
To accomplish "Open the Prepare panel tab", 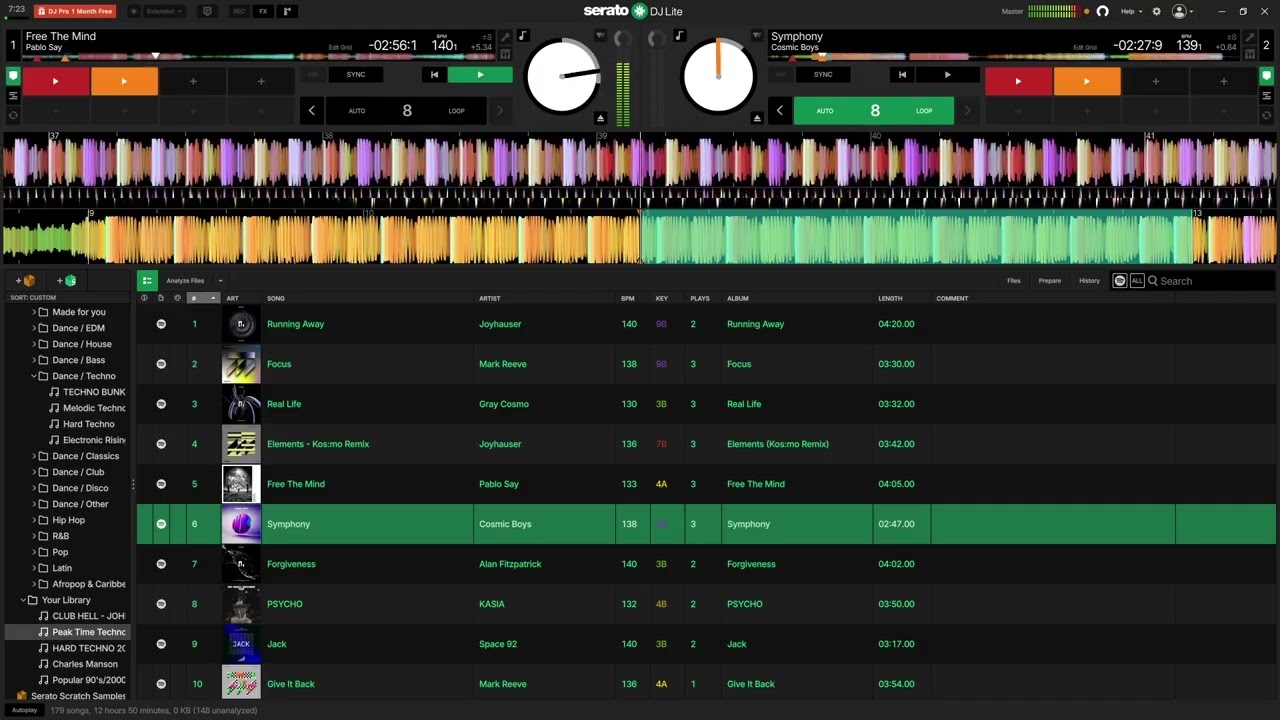I will click(1050, 281).
